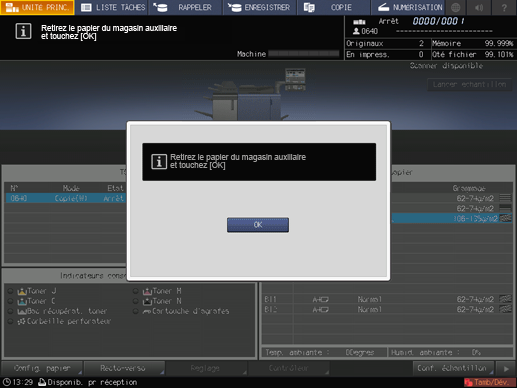This screenshot has width=517, height=388.
Task: Click the Toner J cartridge icon
Action: (22, 291)
